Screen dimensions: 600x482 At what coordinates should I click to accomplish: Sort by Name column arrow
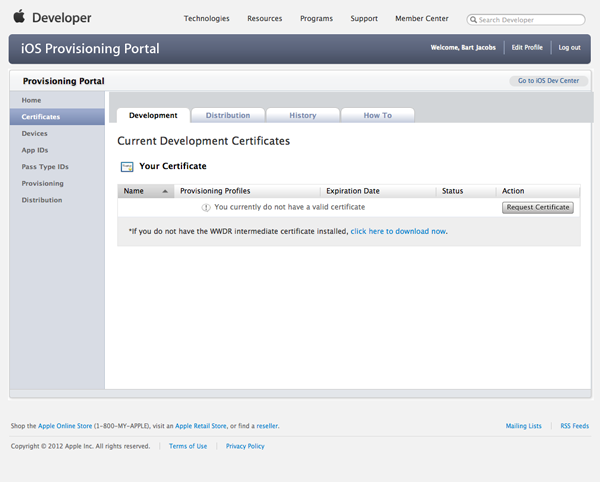(x=165, y=191)
